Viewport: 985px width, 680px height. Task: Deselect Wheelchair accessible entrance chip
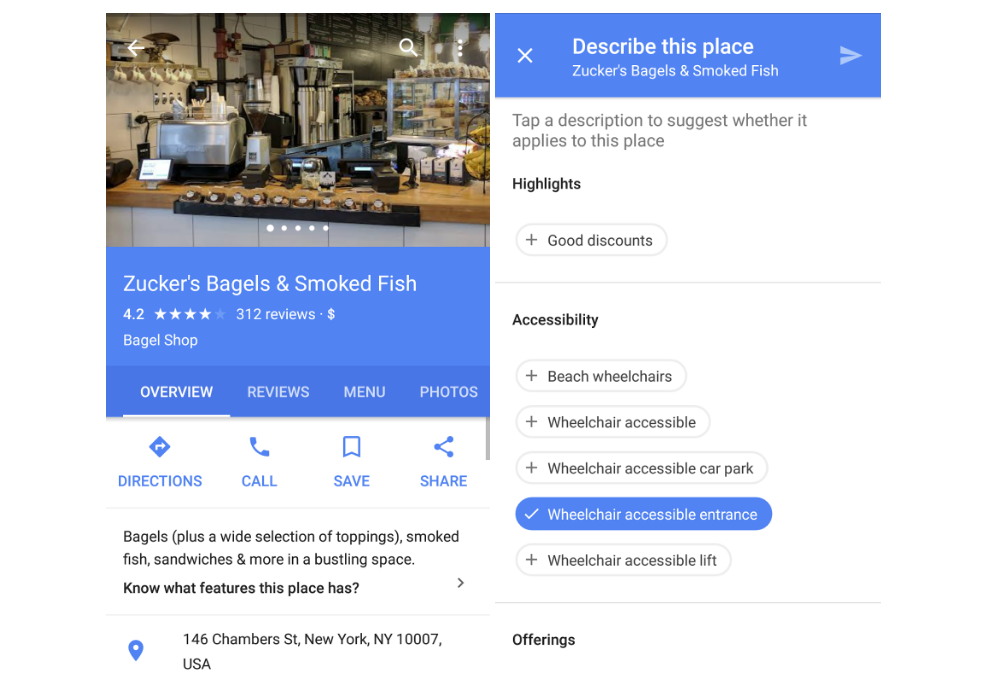(x=643, y=514)
